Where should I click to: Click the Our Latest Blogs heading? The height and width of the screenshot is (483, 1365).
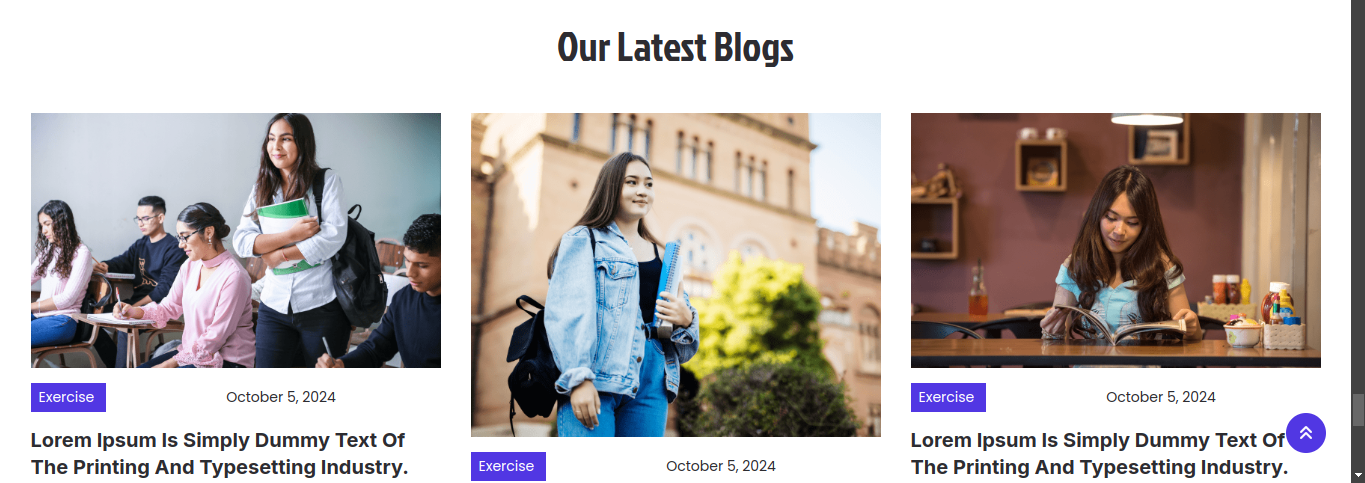(x=676, y=47)
